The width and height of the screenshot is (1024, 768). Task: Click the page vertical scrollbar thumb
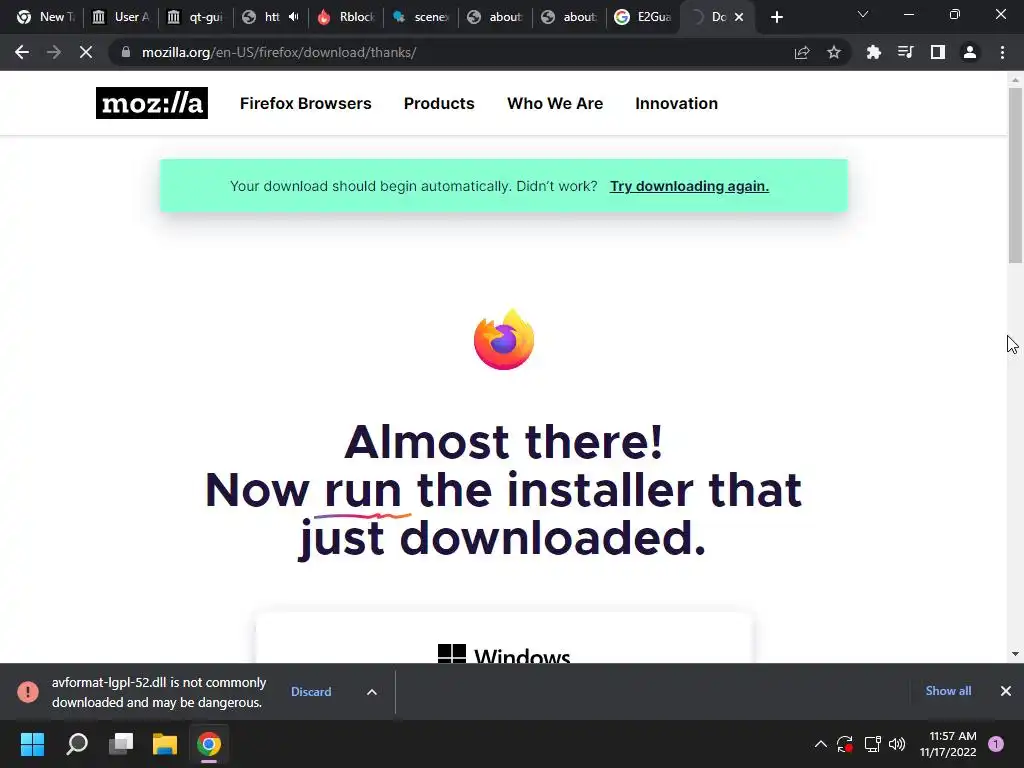pos(1015,174)
